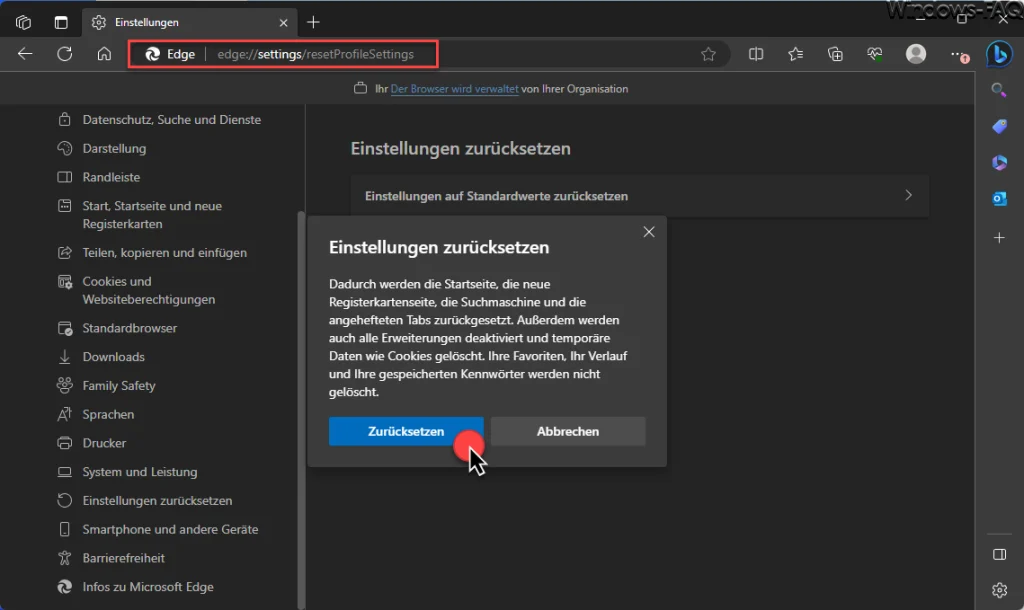Add this page to favorites with the star icon

click(709, 54)
